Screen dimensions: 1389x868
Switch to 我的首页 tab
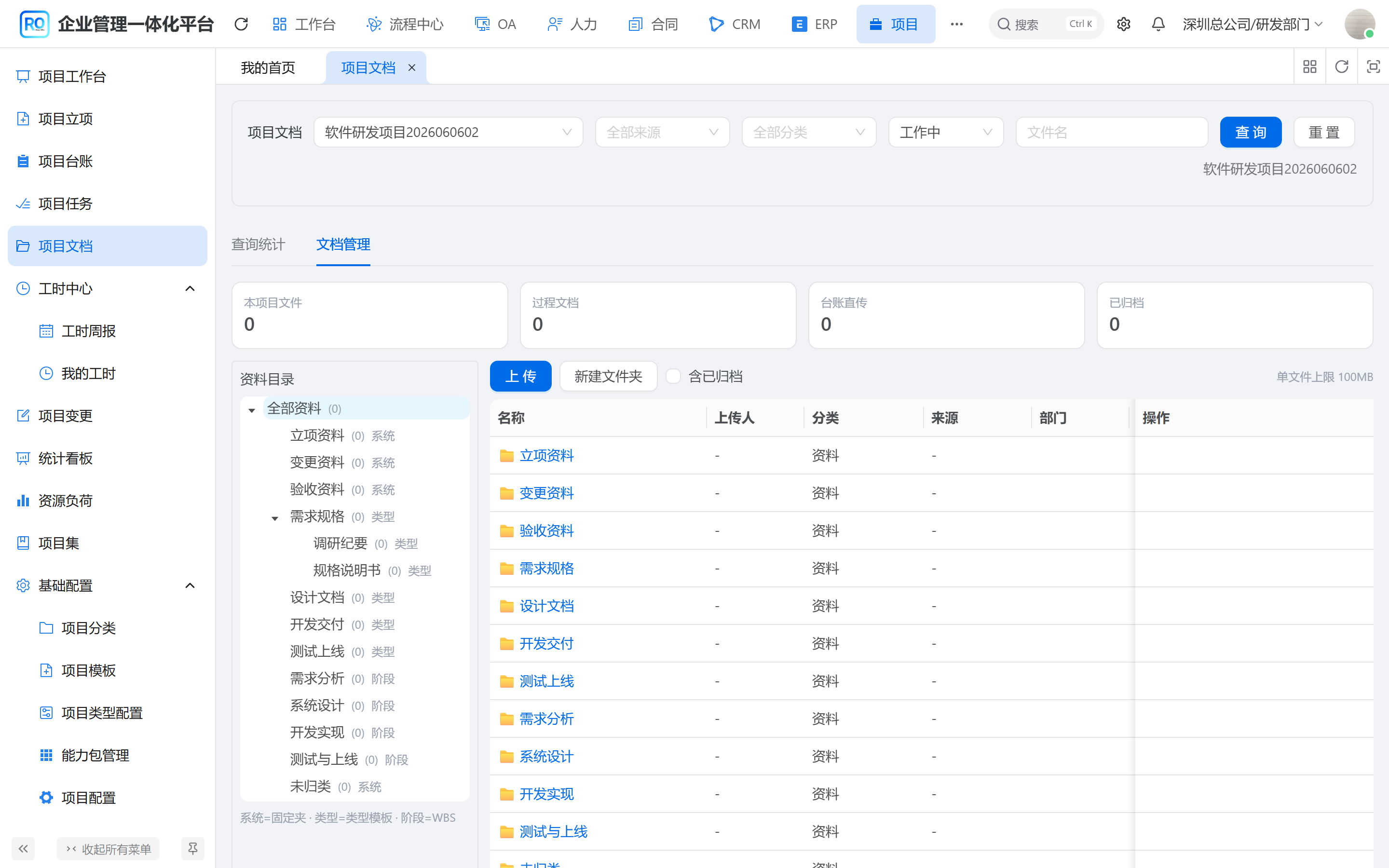coord(268,68)
